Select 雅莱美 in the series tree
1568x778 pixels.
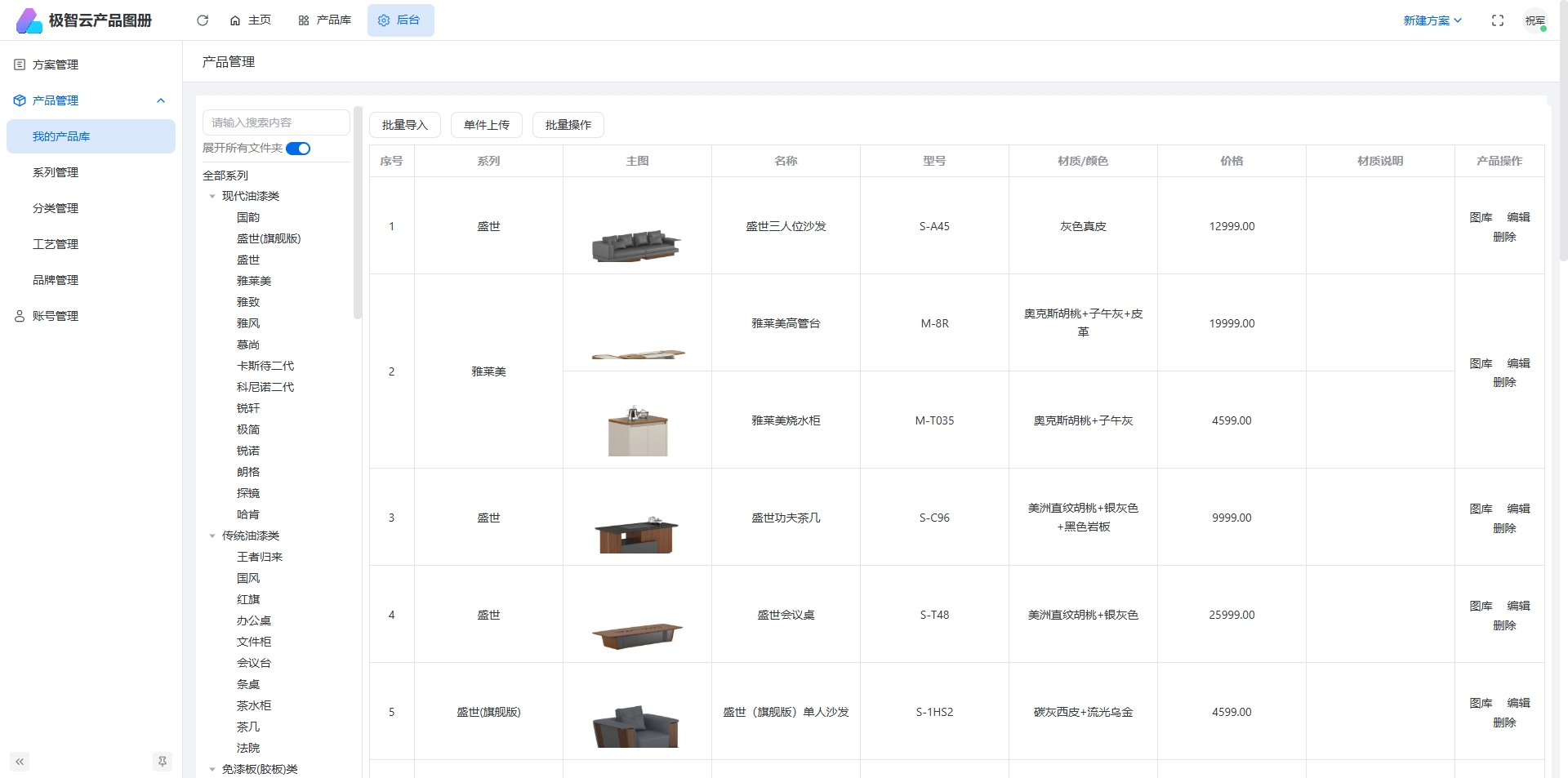(x=254, y=281)
